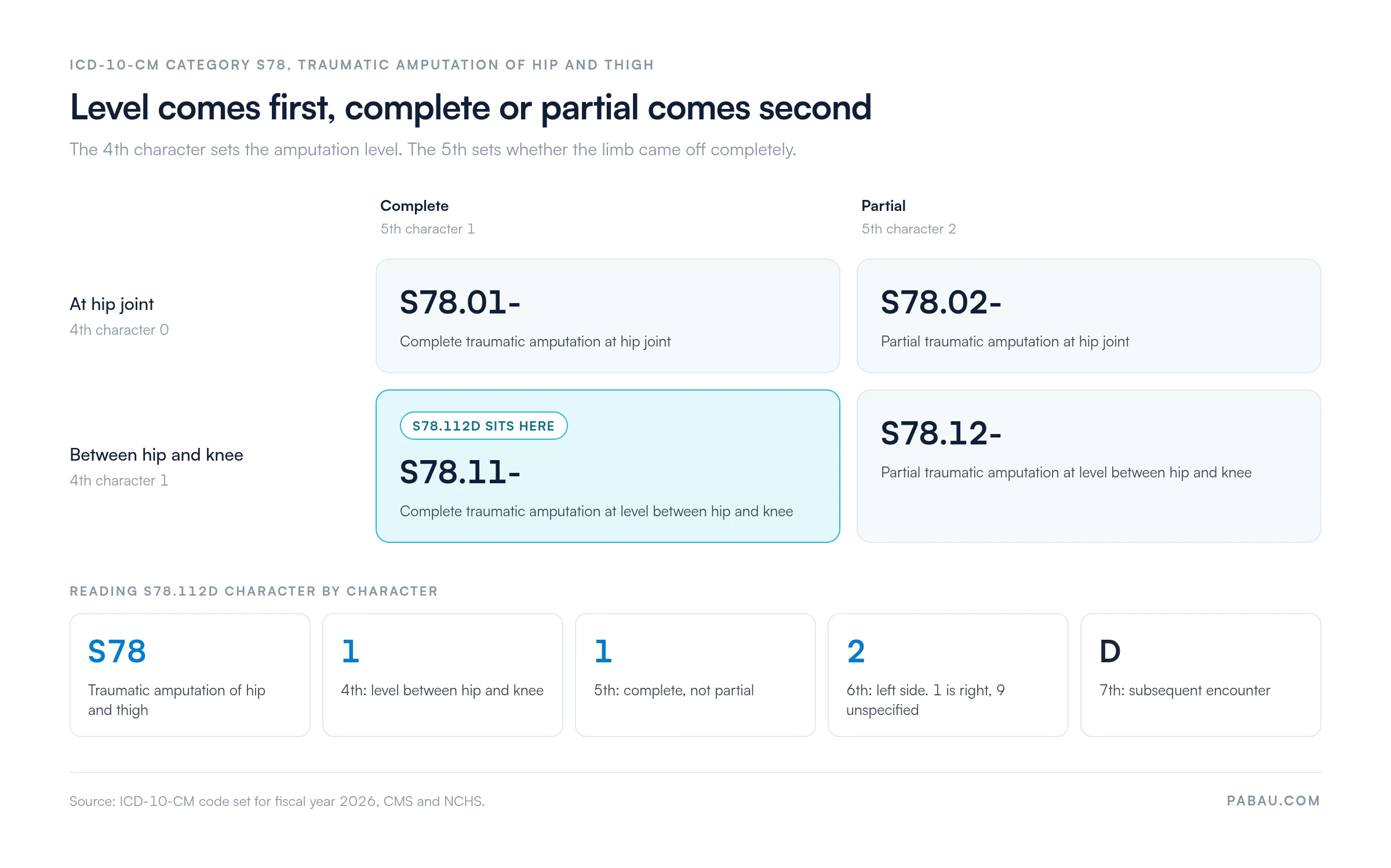Click the PABAU.COM link in footer
1391x868 pixels.
[x=1273, y=801]
